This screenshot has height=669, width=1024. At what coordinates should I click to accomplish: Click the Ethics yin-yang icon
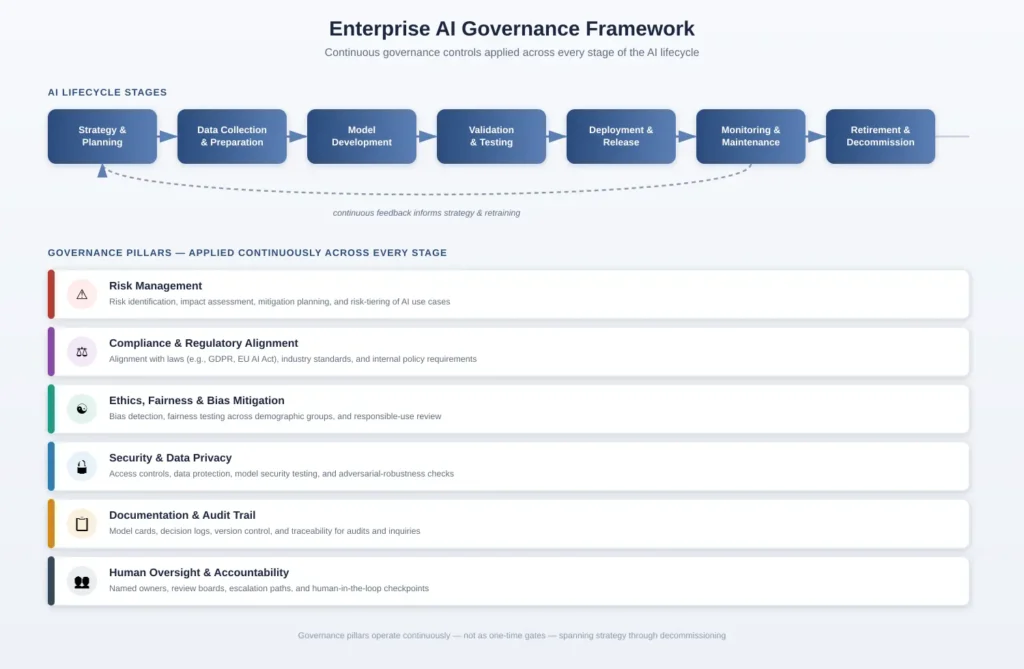(82, 409)
